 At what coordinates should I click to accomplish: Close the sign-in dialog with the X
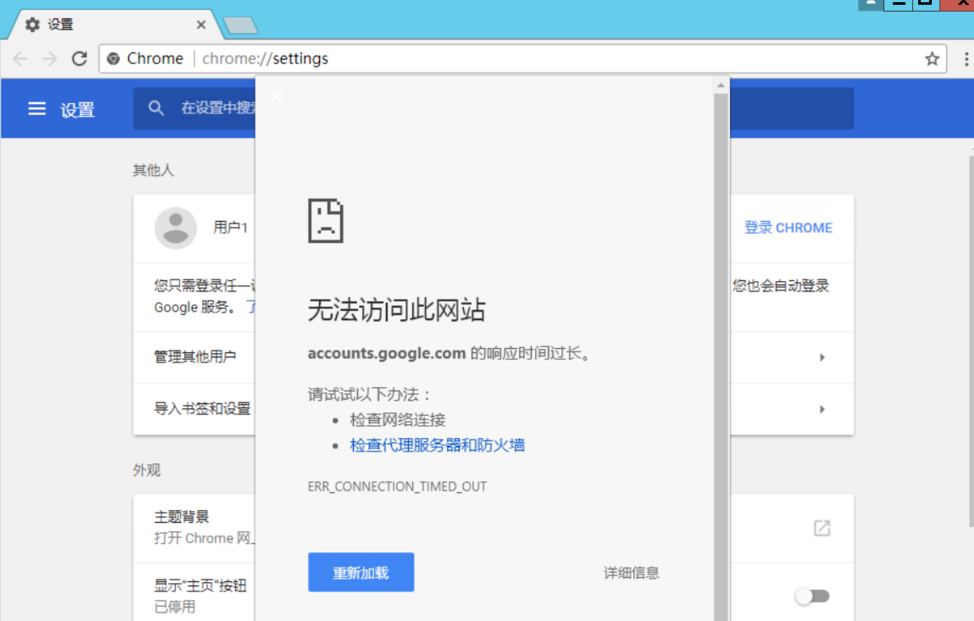[276, 97]
